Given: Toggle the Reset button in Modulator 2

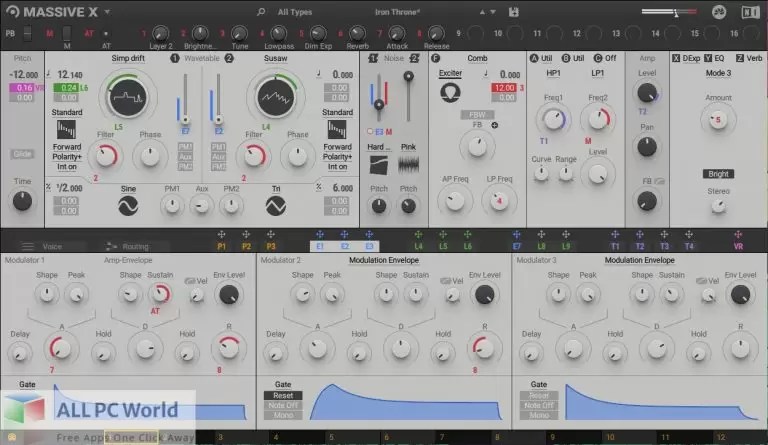Looking at the screenshot, I should (283, 396).
